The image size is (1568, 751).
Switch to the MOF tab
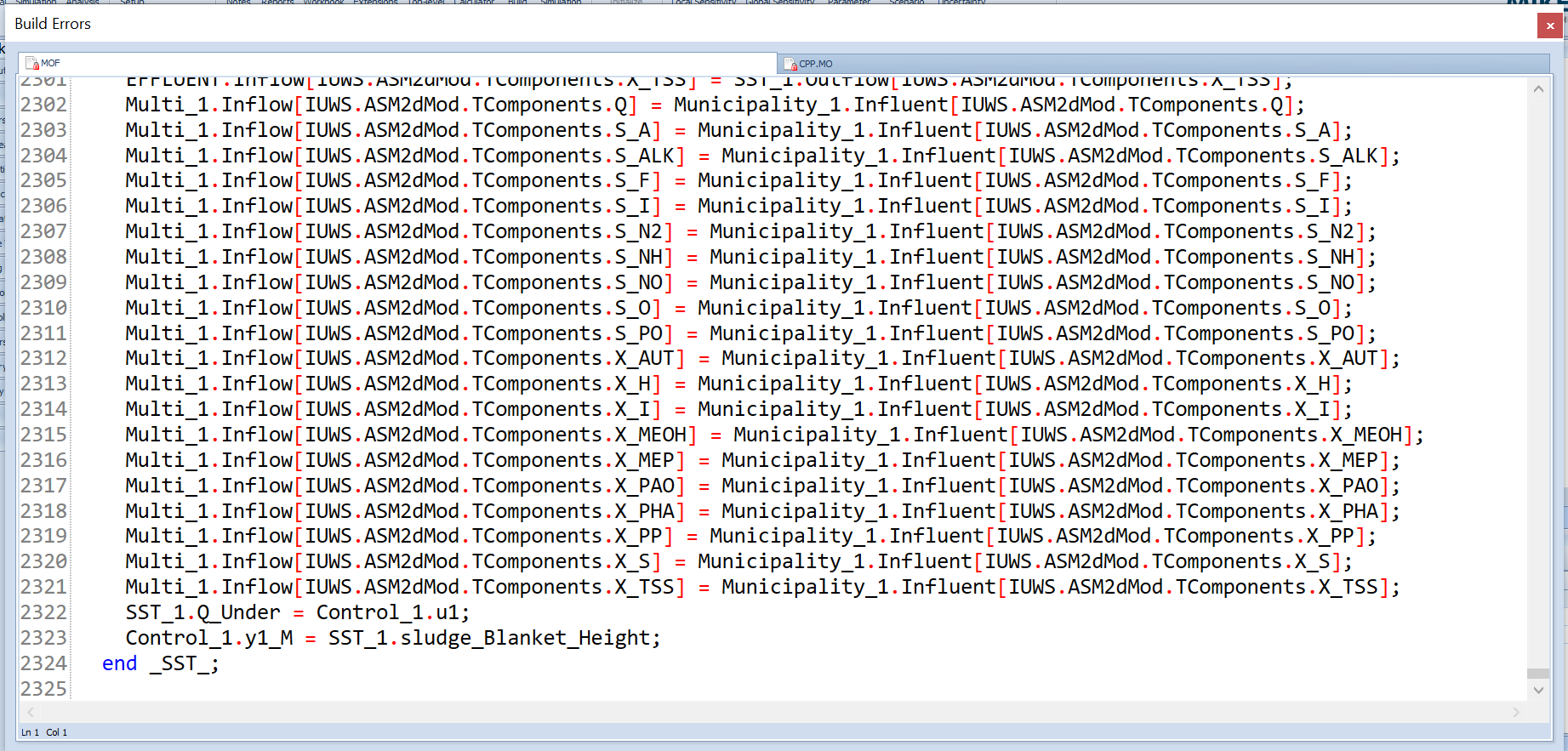(50, 64)
